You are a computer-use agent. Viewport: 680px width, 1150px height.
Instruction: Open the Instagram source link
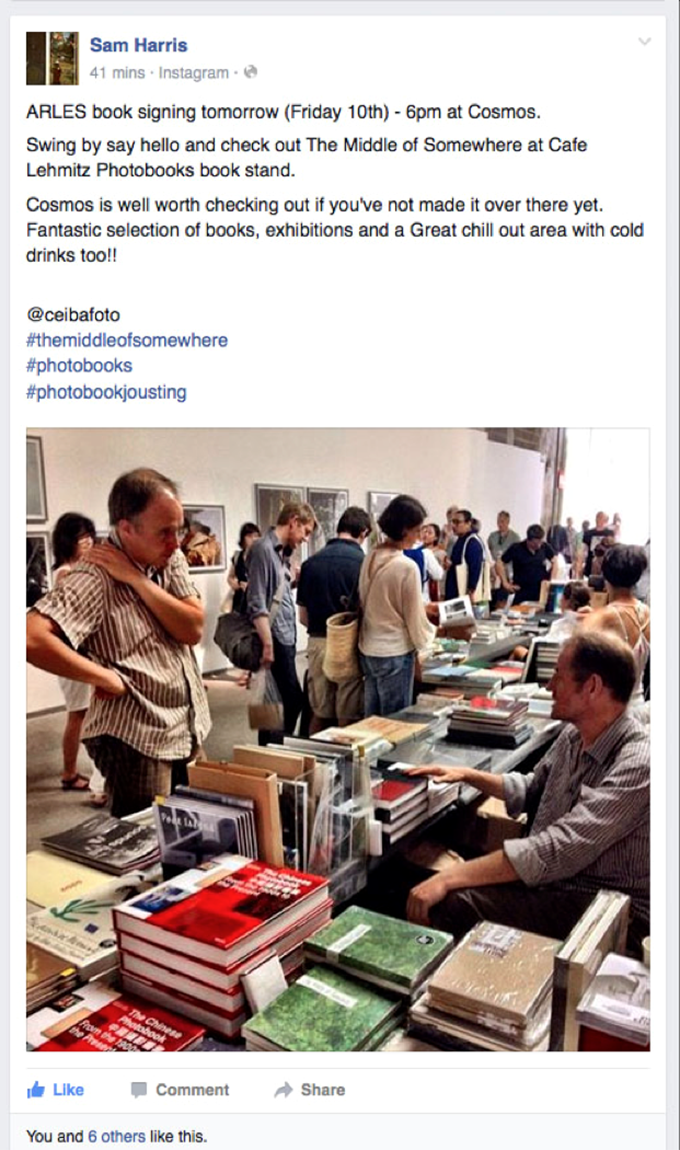coord(194,73)
